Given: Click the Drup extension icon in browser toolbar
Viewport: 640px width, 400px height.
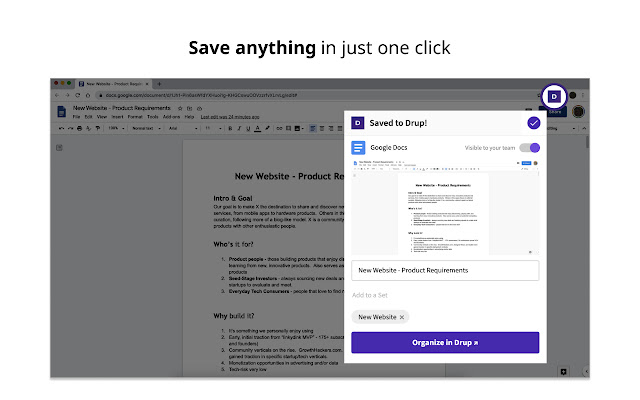Looking at the screenshot, I should tap(554, 97).
